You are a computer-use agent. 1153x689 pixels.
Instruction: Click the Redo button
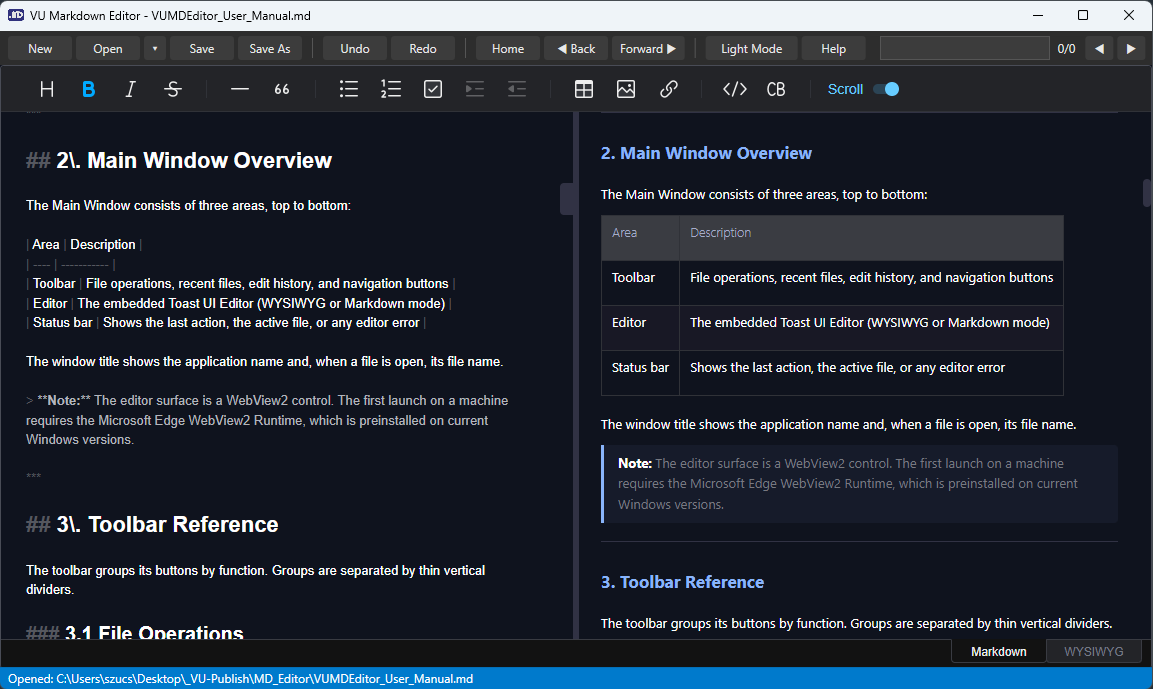(423, 49)
